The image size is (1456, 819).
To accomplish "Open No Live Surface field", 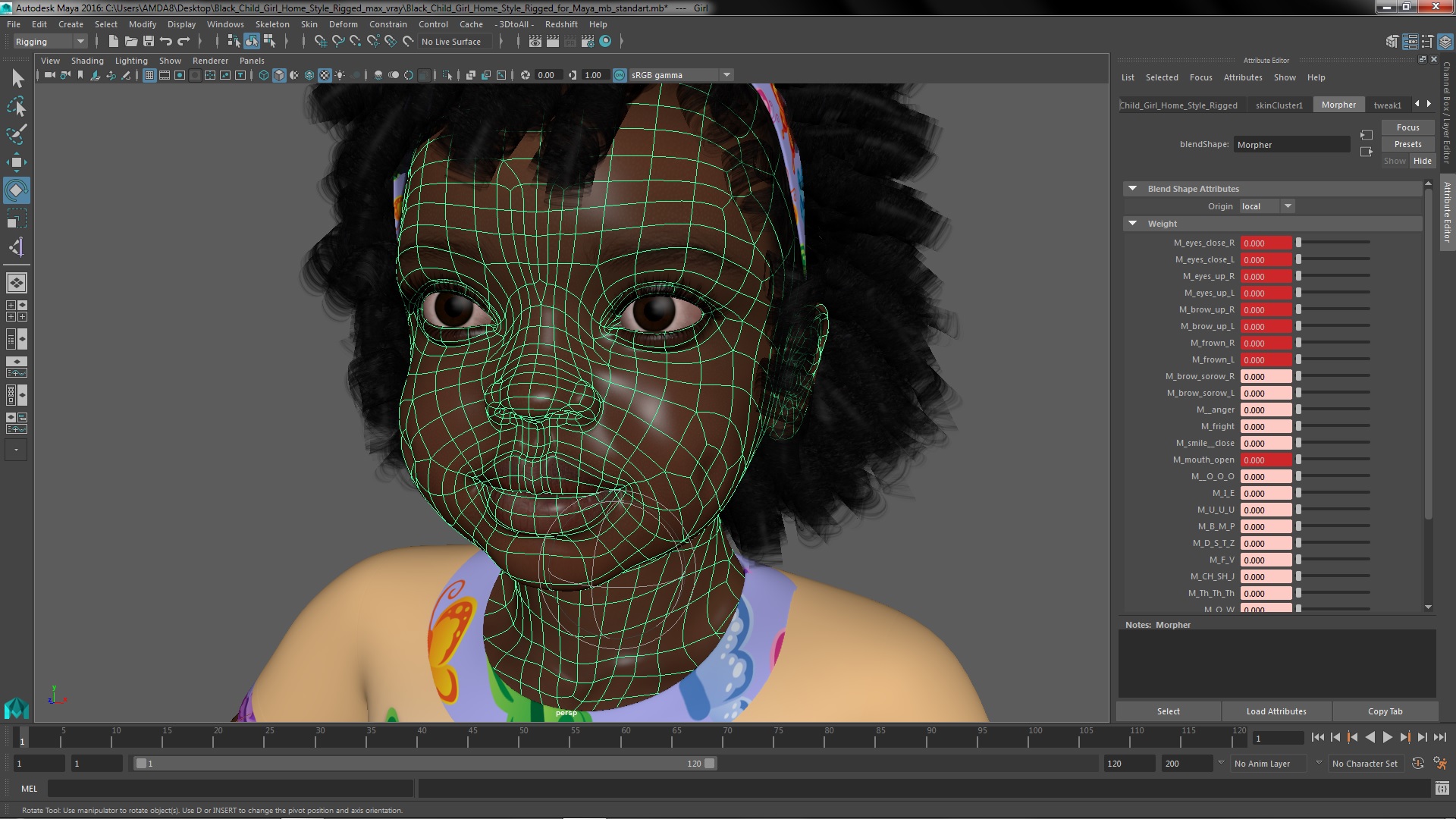I will (456, 42).
